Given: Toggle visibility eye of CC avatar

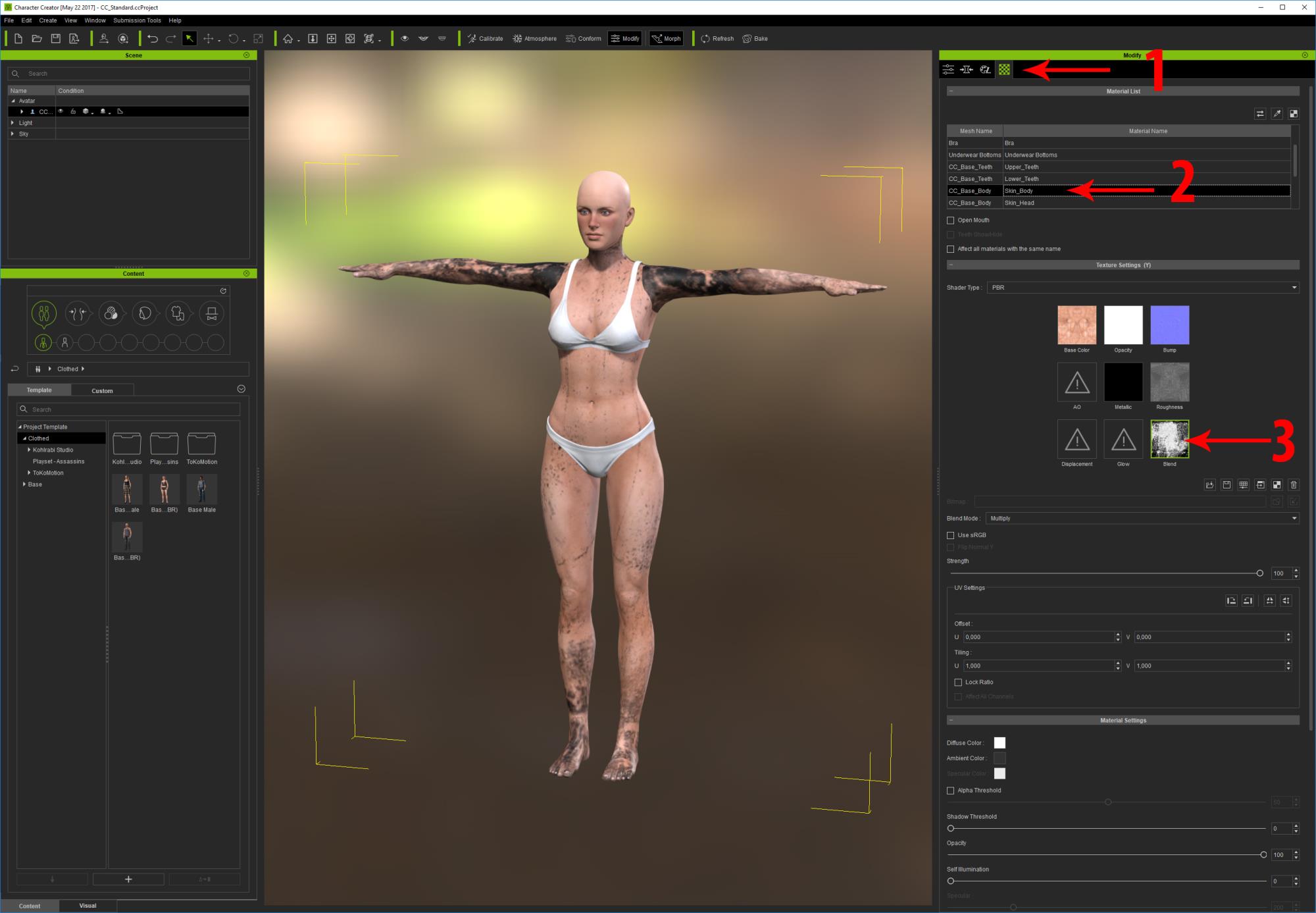Looking at the screenshot, I should tap(61, 112).
